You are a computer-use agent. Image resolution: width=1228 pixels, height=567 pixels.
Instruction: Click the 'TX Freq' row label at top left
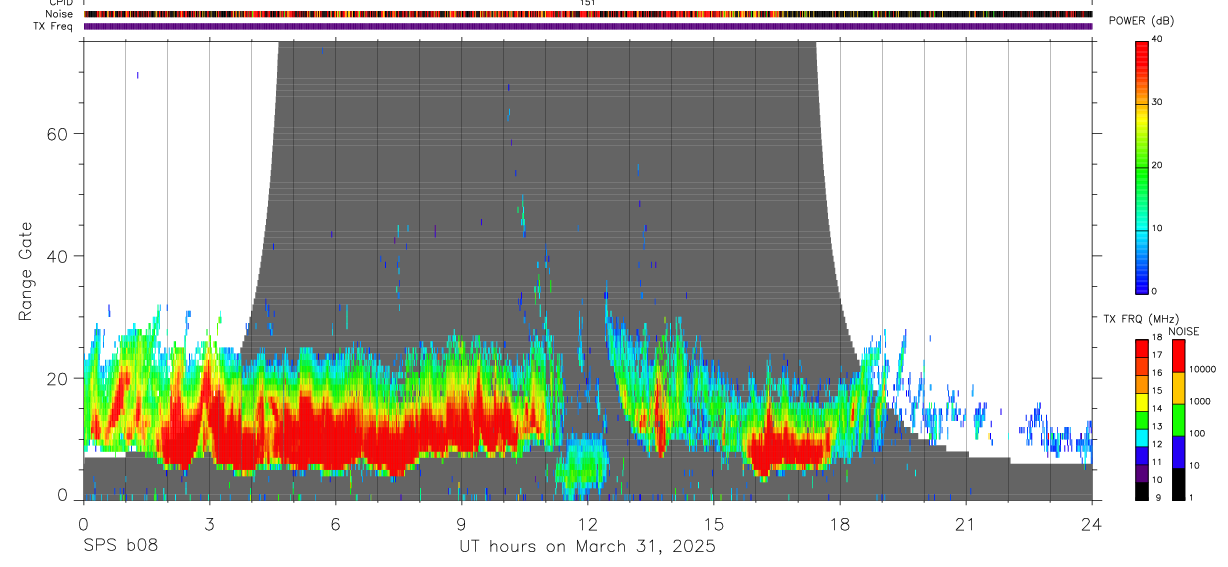click(x=53, y=26)
